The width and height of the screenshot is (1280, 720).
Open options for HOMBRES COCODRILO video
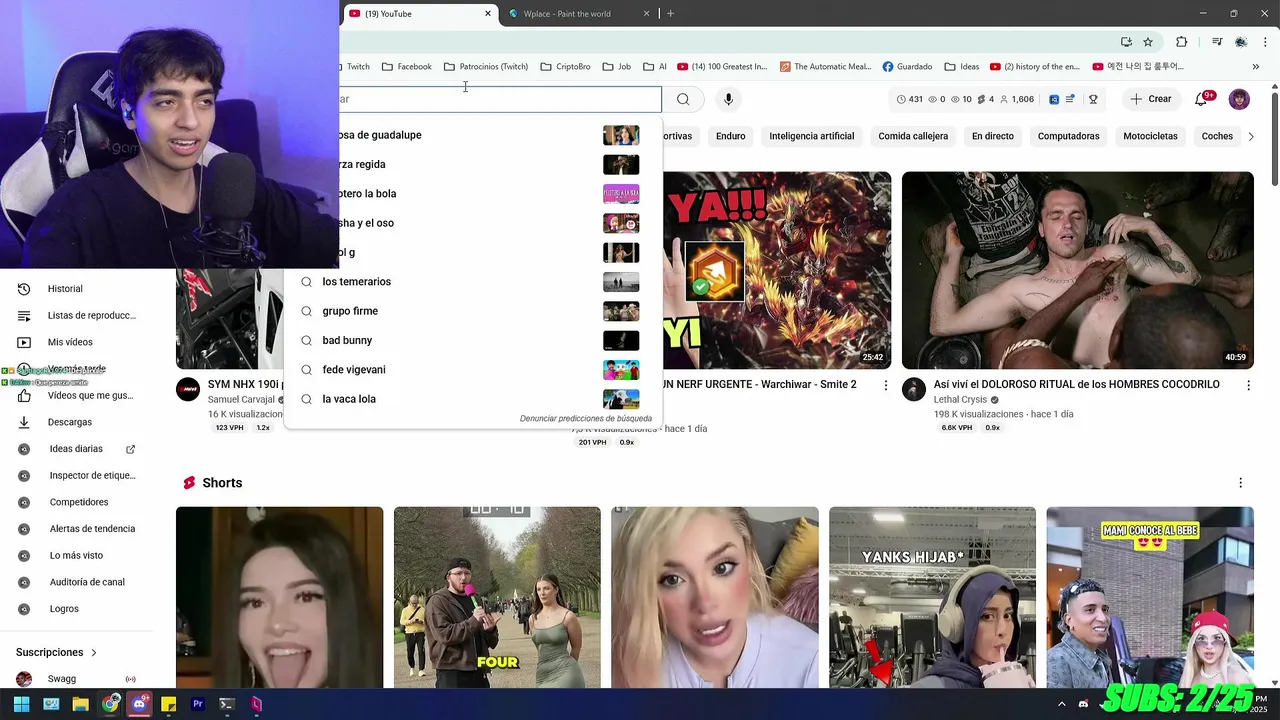tap(1248, 385)
